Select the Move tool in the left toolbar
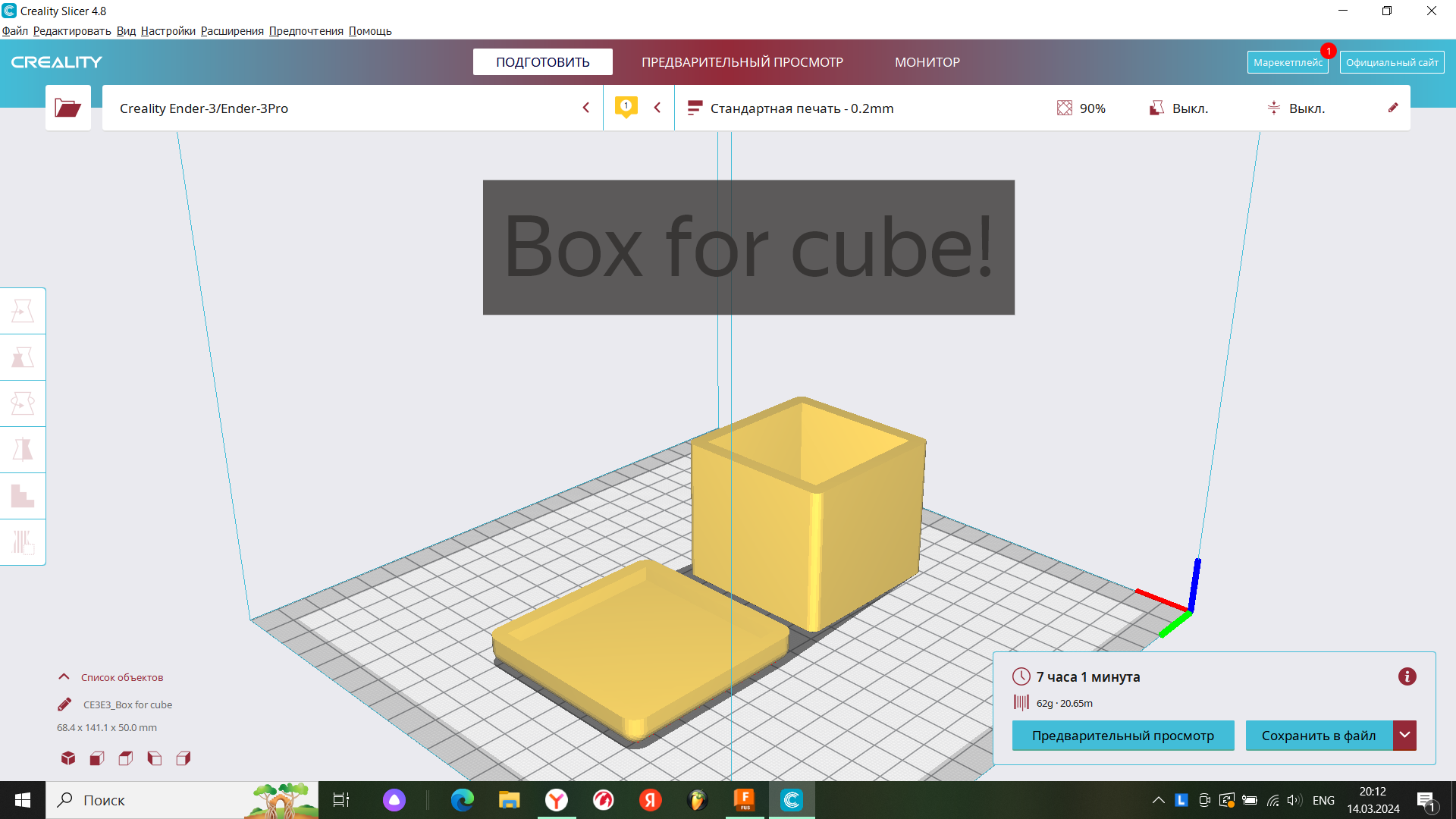This screenshot has width=1456, height=819. pos(23,311)
